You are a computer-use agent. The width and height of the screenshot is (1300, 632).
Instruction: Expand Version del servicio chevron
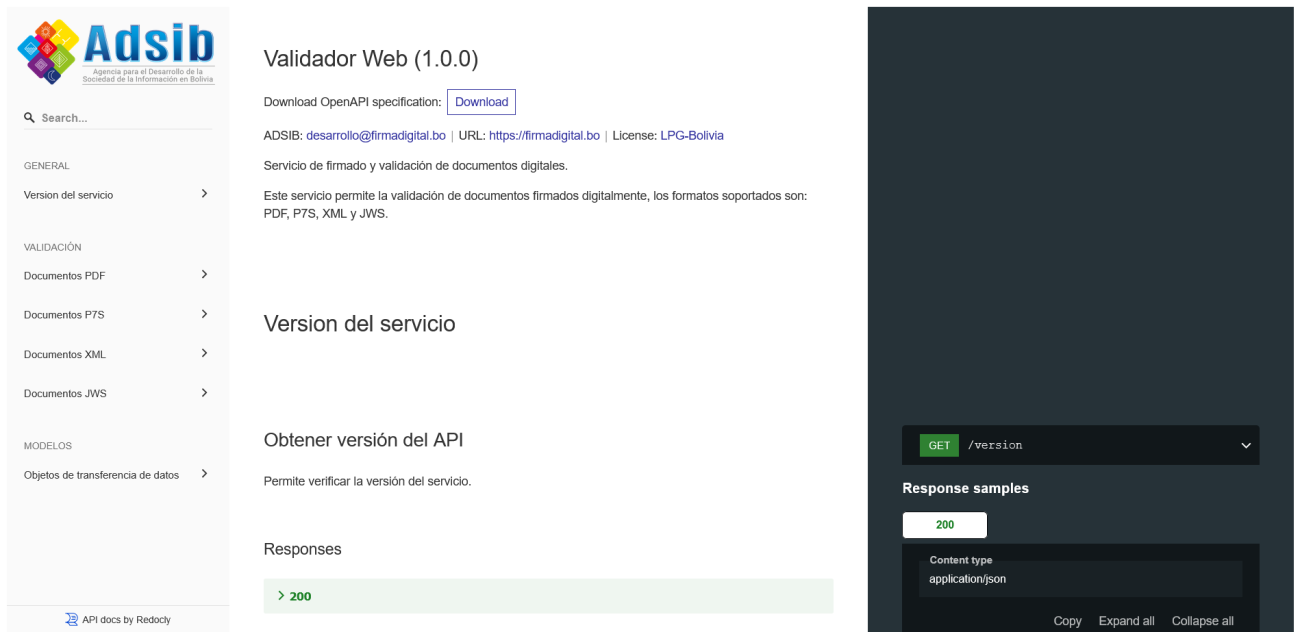coord(204,194)
